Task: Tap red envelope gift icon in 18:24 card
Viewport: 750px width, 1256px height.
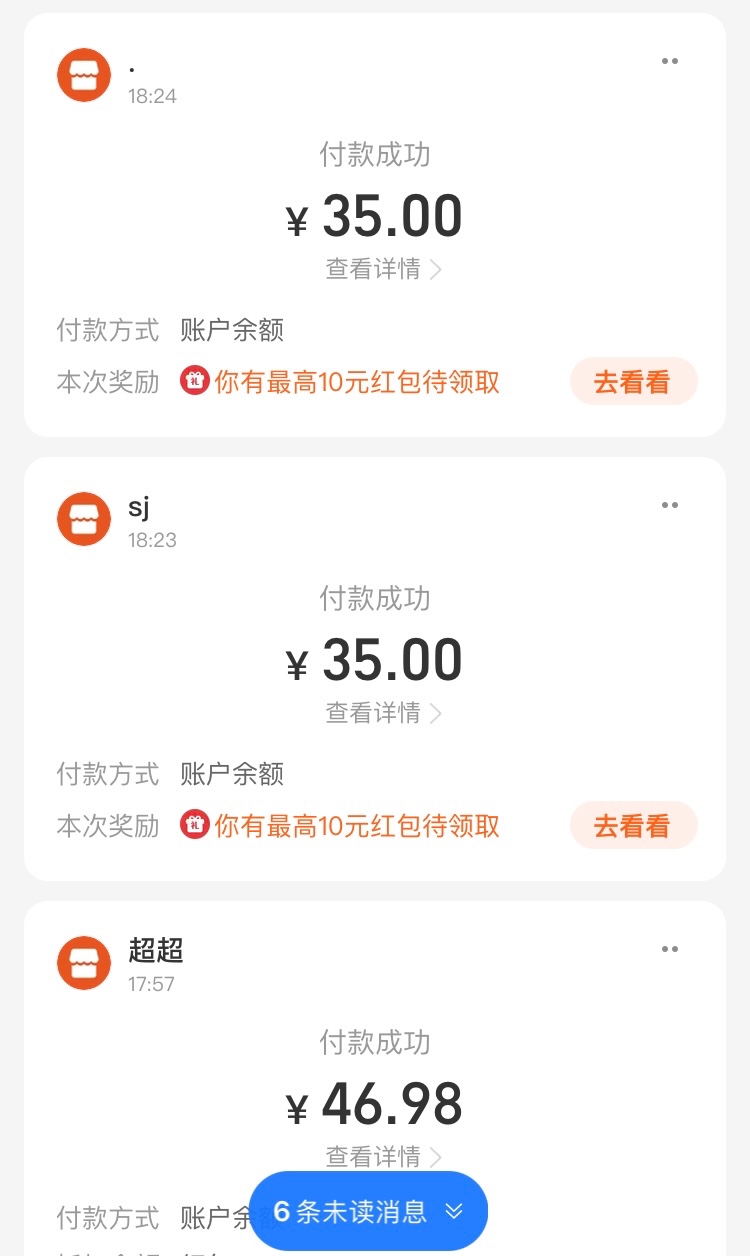Action: click(194, 381)
